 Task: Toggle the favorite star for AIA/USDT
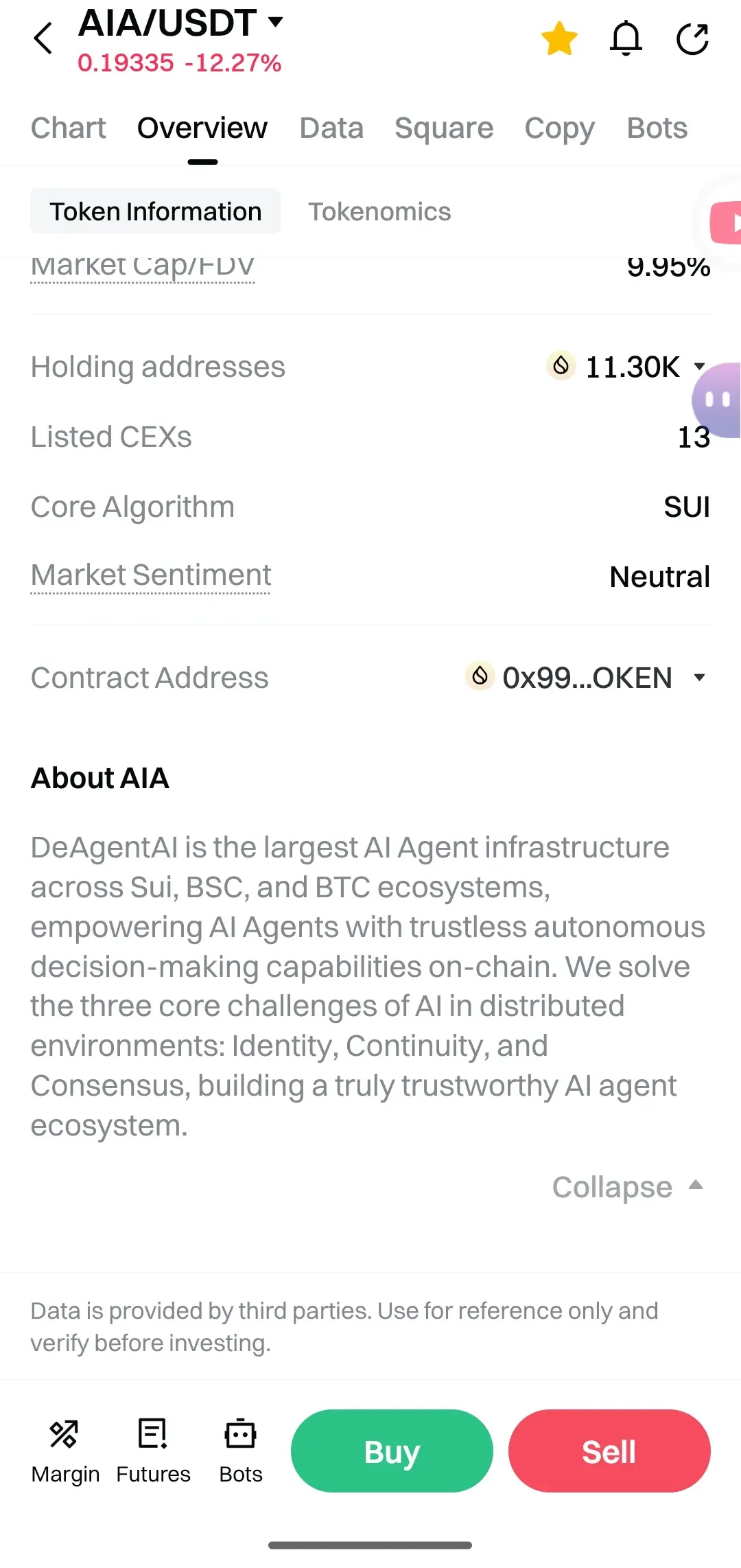559,38
